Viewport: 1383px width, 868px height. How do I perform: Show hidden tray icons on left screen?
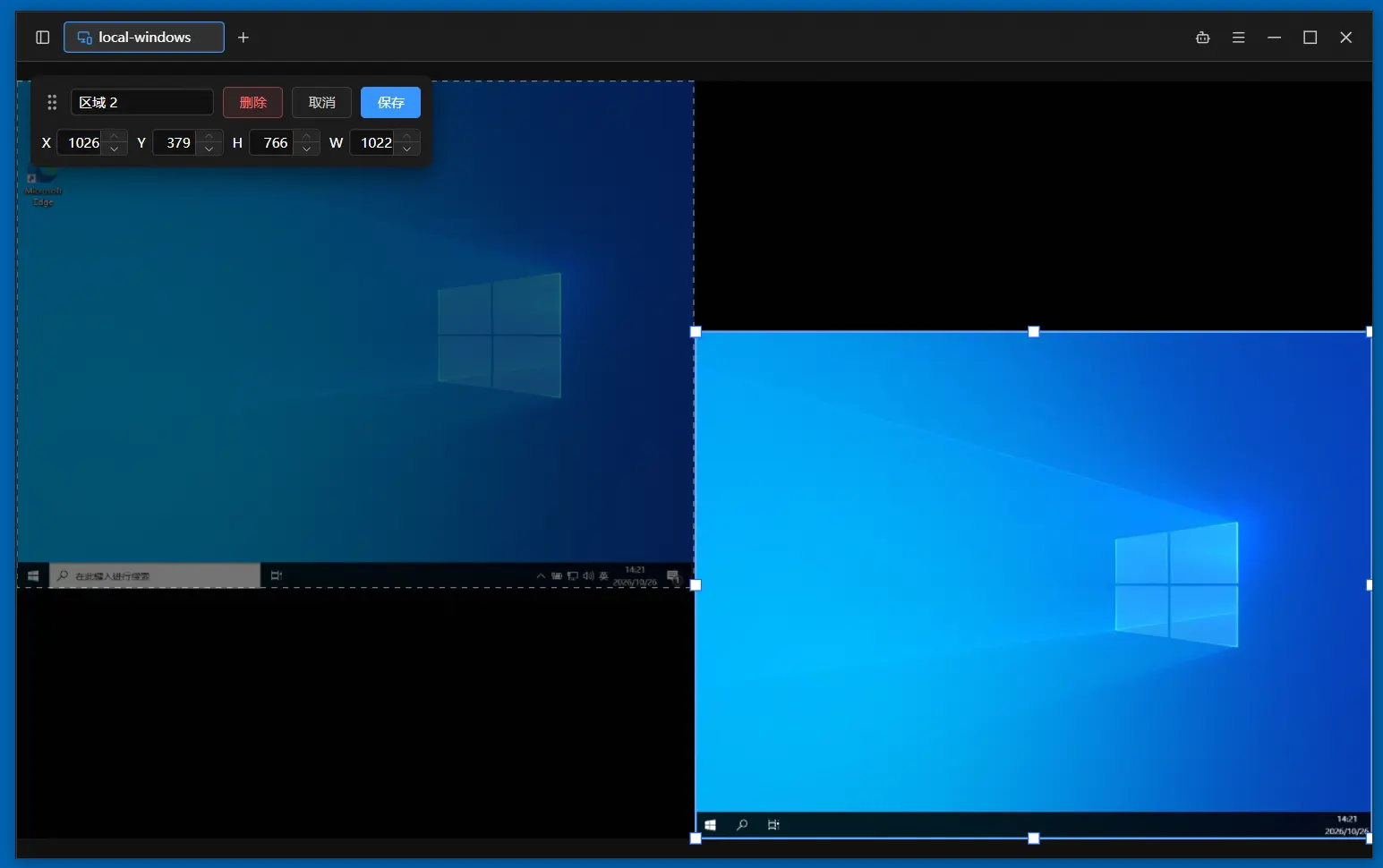click(x=541, y=576)
